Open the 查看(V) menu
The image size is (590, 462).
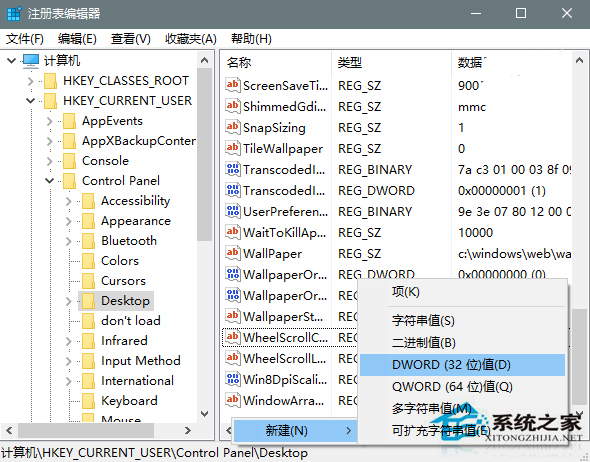point(131,39)
